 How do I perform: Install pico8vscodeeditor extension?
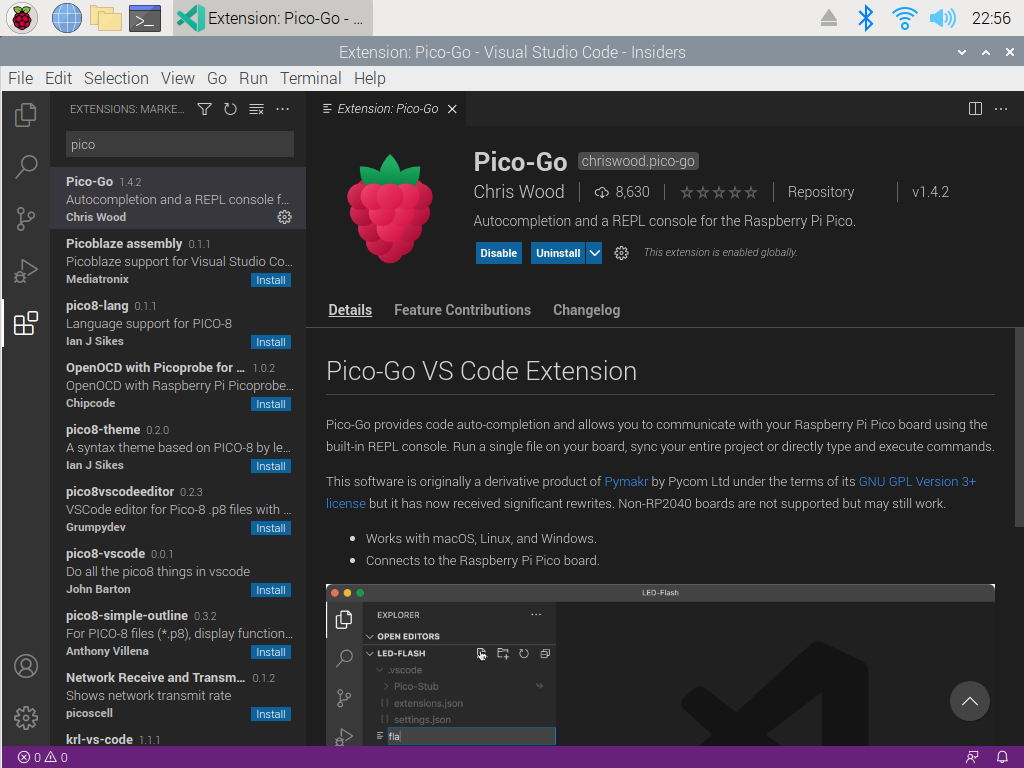click(270, 528)
